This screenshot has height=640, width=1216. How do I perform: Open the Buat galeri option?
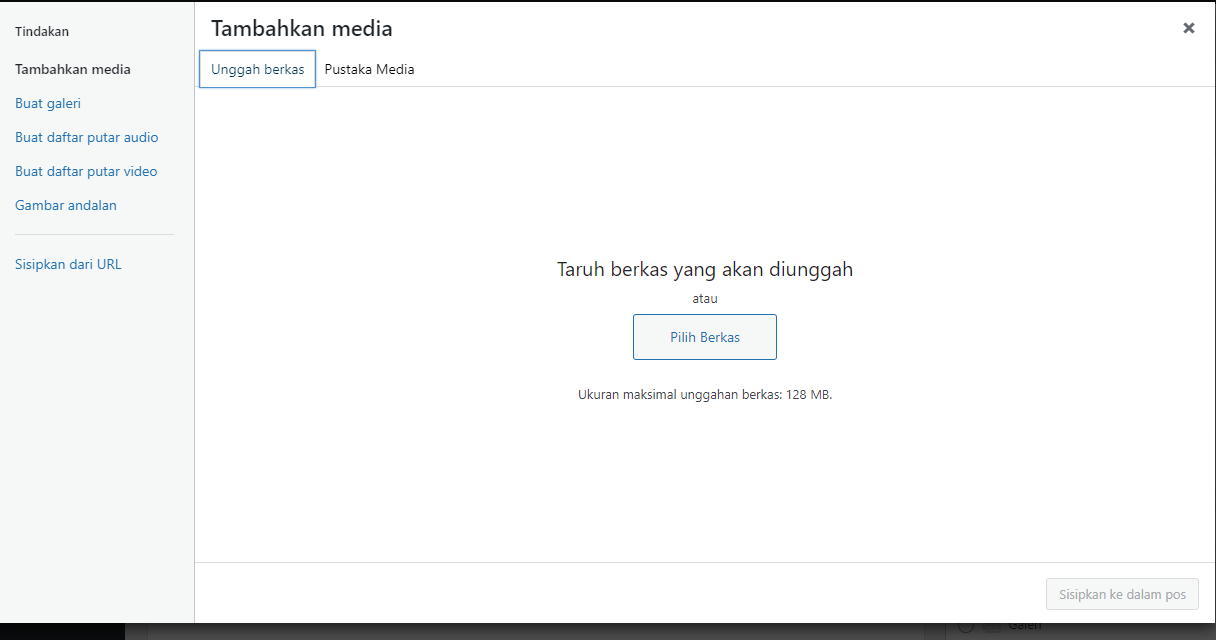click(x=48, y=103)
